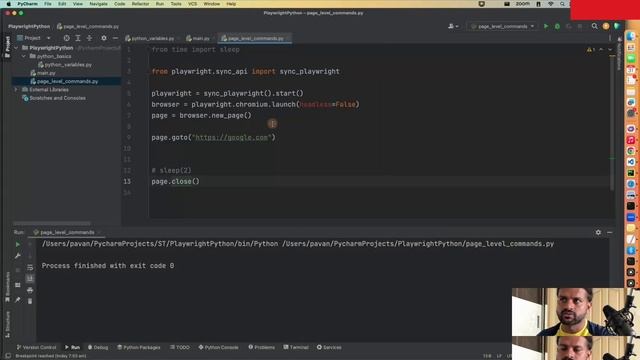640x360 pixels.
Task: Open Python Console tool window
Action: (x=218, y=347)
